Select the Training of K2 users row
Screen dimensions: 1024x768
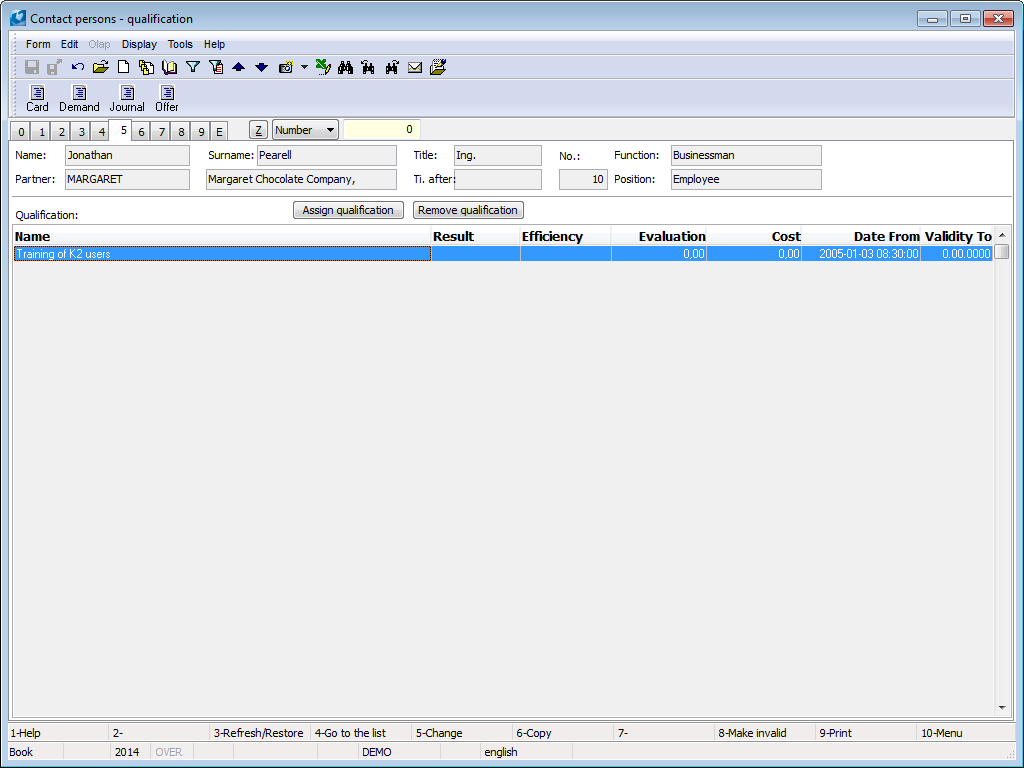[x=503, y=254]
